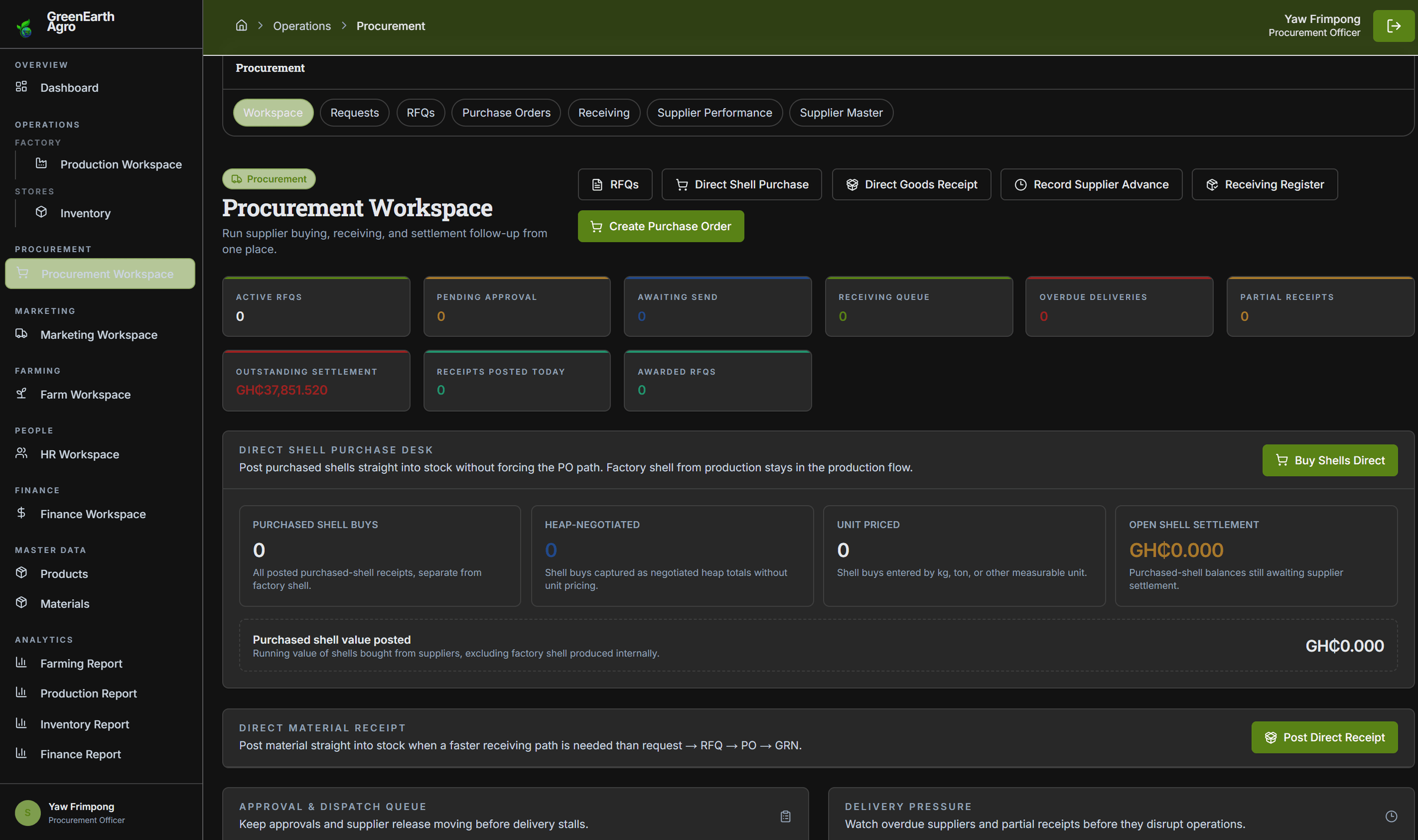The width and height of the screenshot is (1418, 840).
Task: Click the HR Workspace people icon
Action: pyautogui.click(x=21, y=453)
